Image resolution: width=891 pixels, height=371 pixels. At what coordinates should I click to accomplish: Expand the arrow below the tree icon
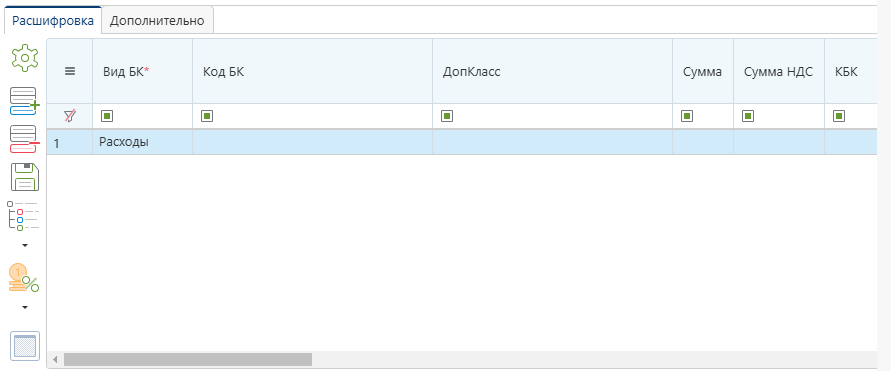(24, 246)
